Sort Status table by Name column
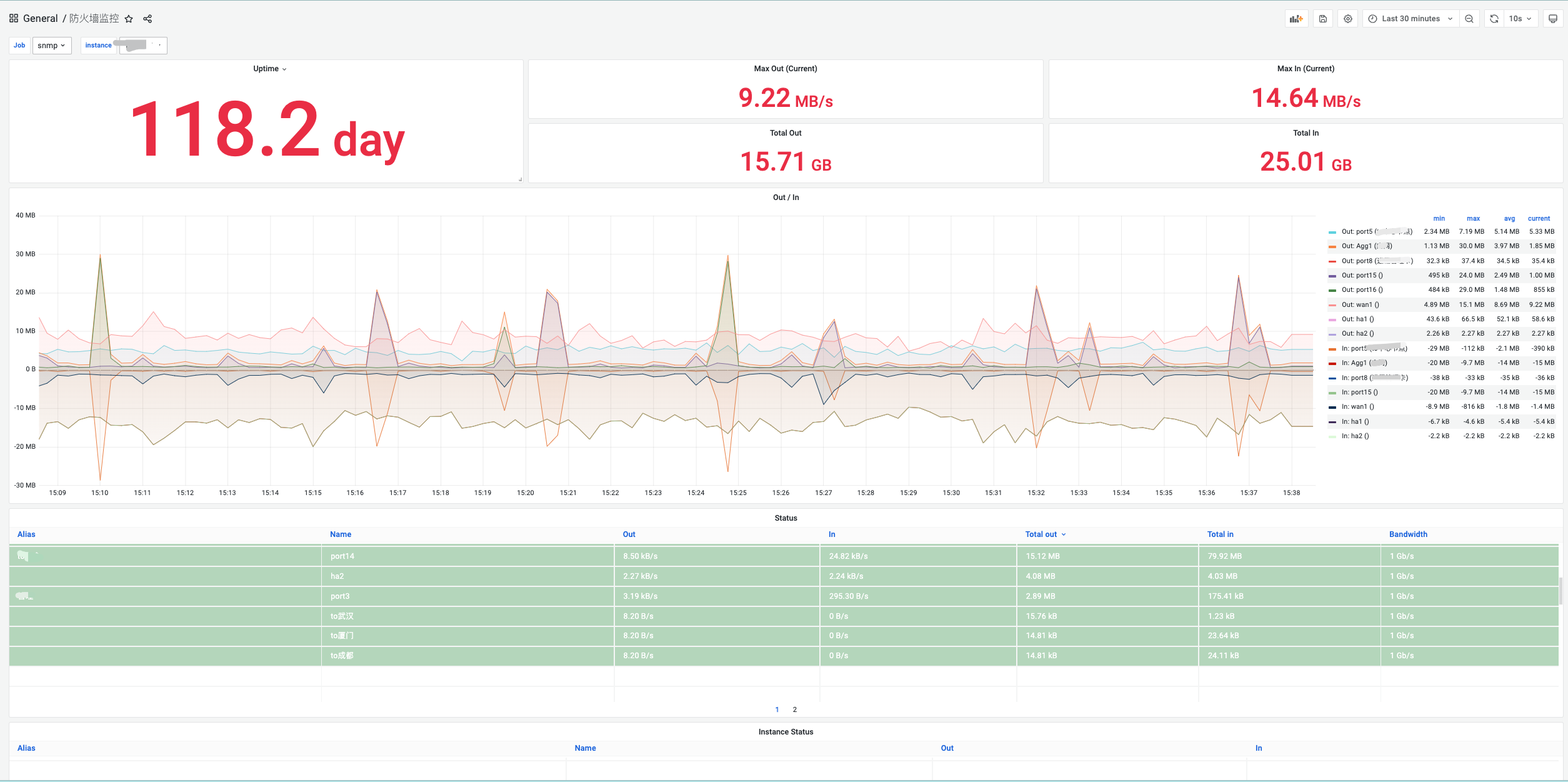Screen dimensions: 1568x782 (x=341, y=534)
